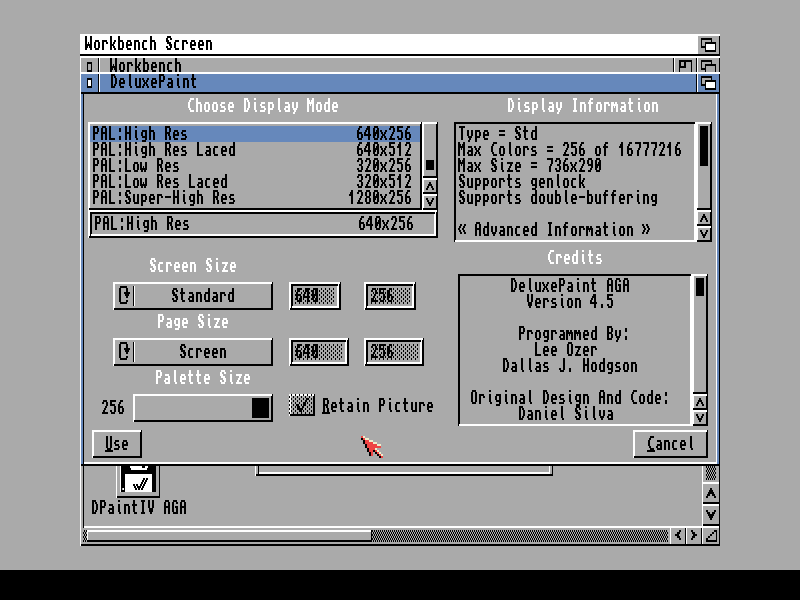
Task: Open the DPaintIV AGA disk icon
Action: (x=139, y=480)
